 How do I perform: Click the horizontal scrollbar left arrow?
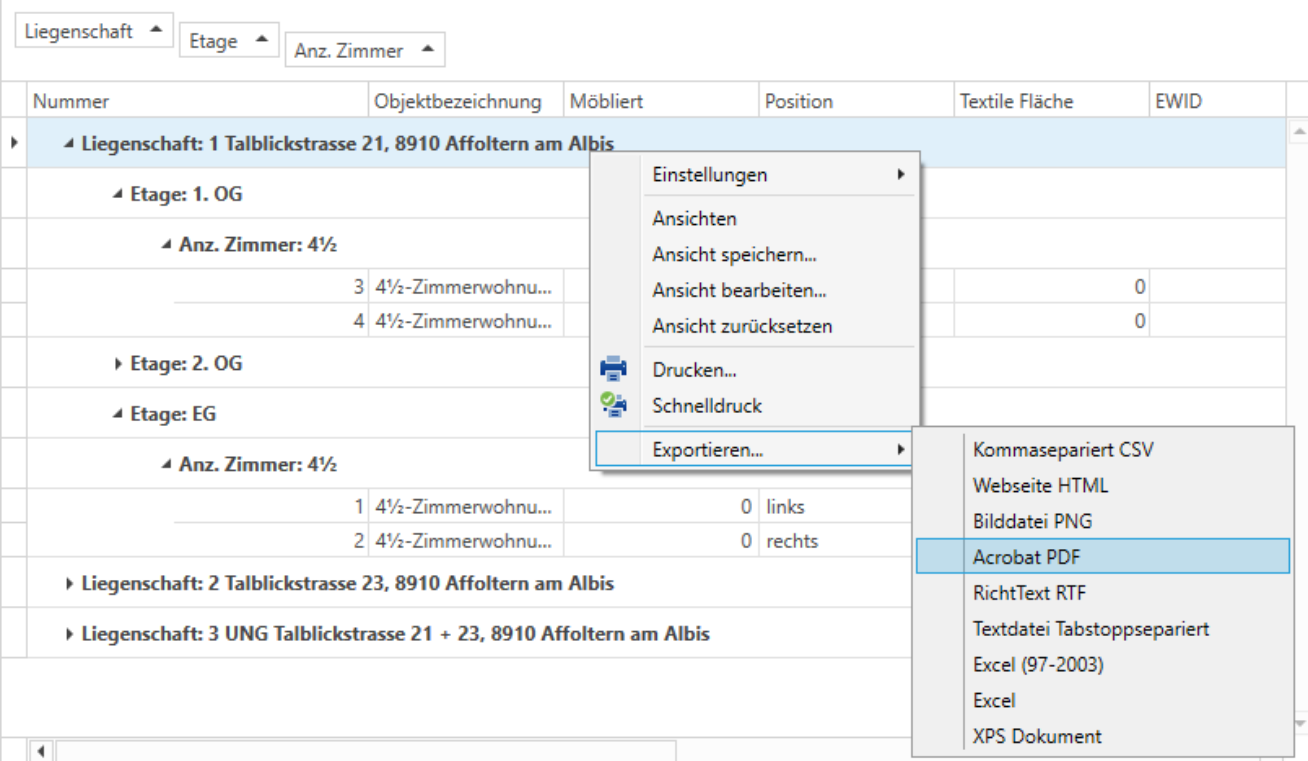(x=42, y=750)
